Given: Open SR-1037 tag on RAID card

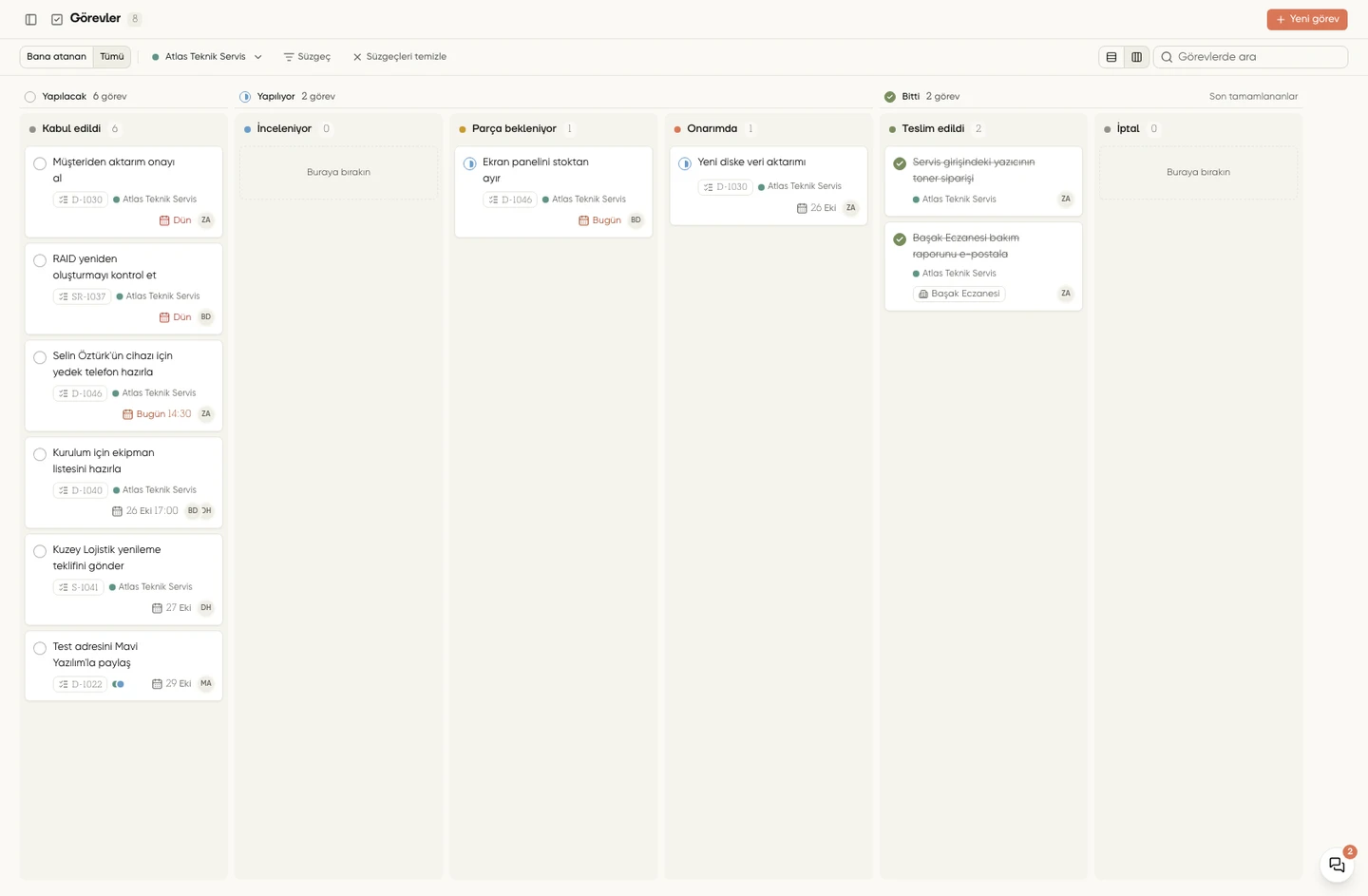Looking at the screenshot, I should [82, 296].
